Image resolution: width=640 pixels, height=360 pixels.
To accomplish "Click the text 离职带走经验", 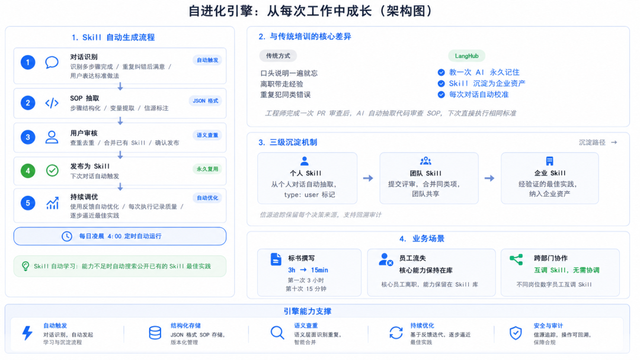I will 282,84.
